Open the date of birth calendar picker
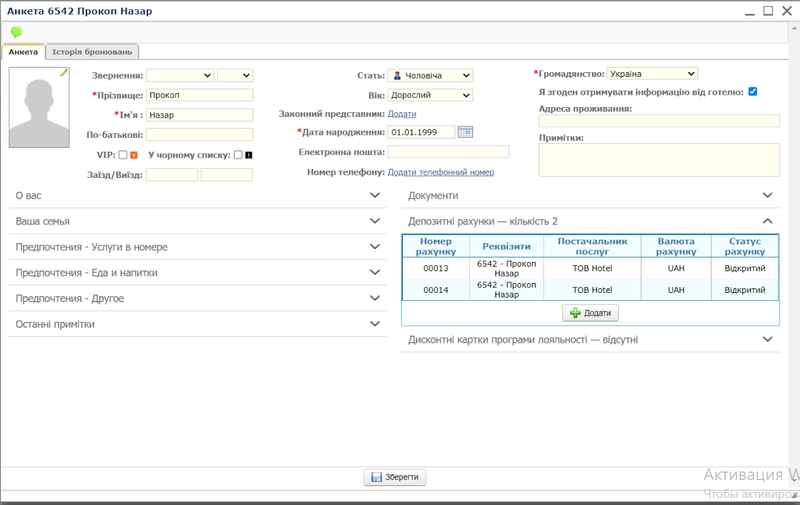 pyautogui.click(x=465, y=132)
